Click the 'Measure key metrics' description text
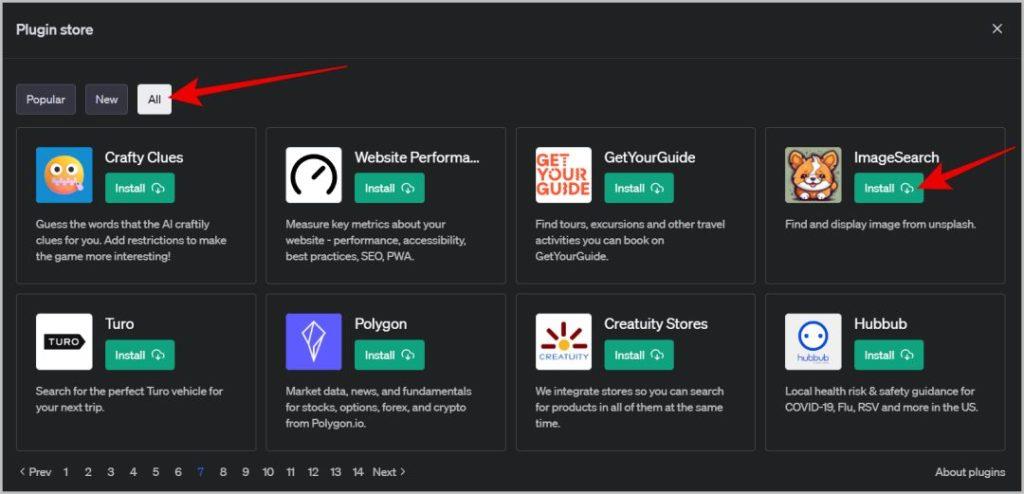Screen dimensions: 1024x494 376,240
